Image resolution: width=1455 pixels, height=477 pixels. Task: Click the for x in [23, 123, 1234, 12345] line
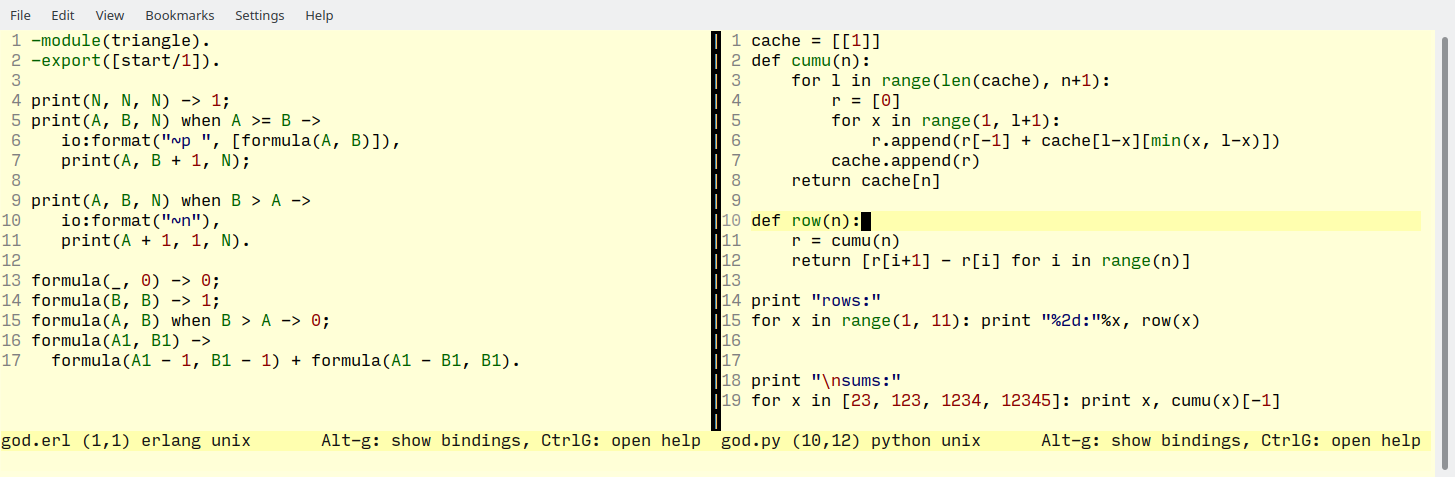pyautogui.click(x=1016, y=401)
